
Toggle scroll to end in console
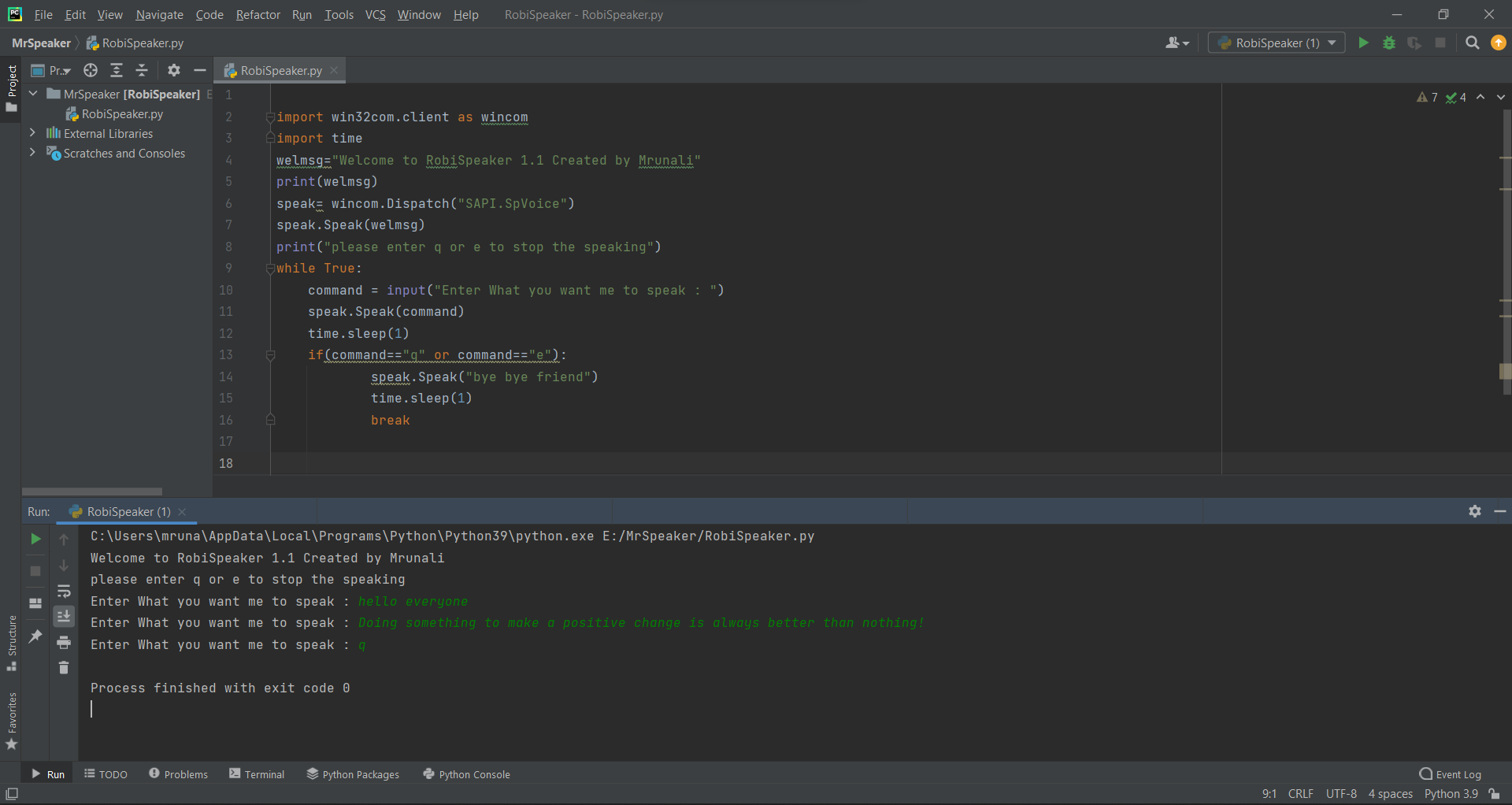[x=64, y=616]
